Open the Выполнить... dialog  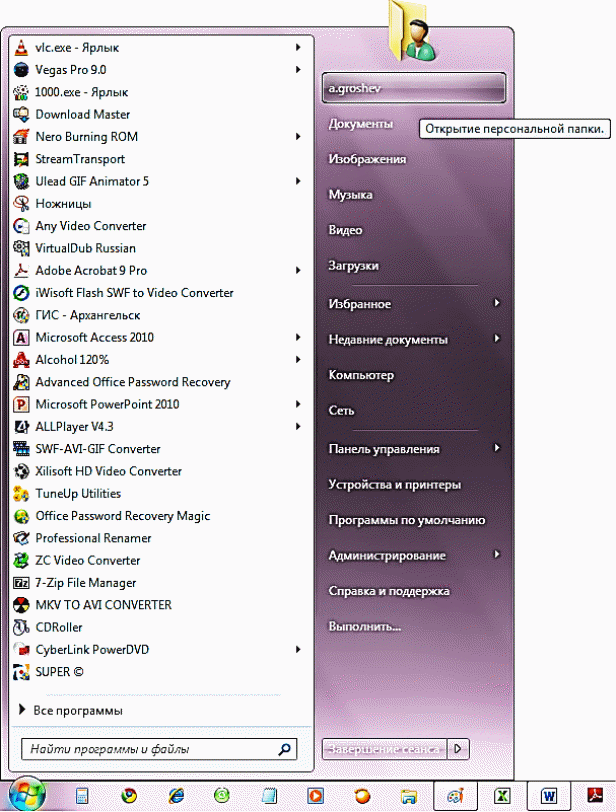(x=364, y=627)
